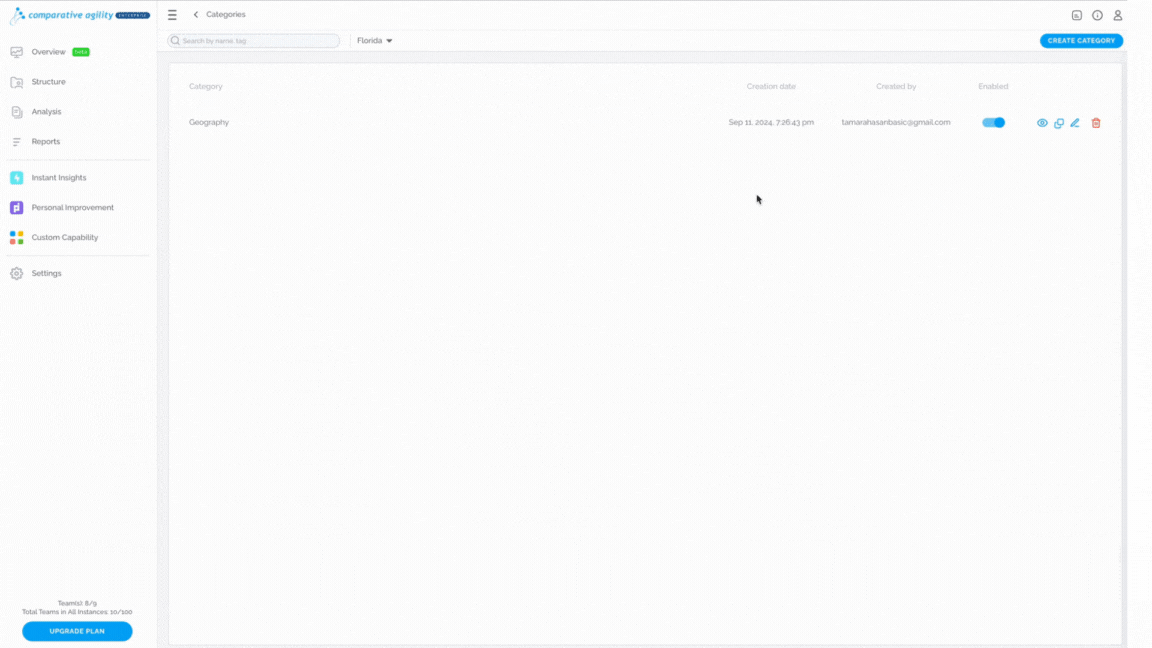
Task: Collapse the sidebar with hamburger menu icon
Action: coord(172,15)
